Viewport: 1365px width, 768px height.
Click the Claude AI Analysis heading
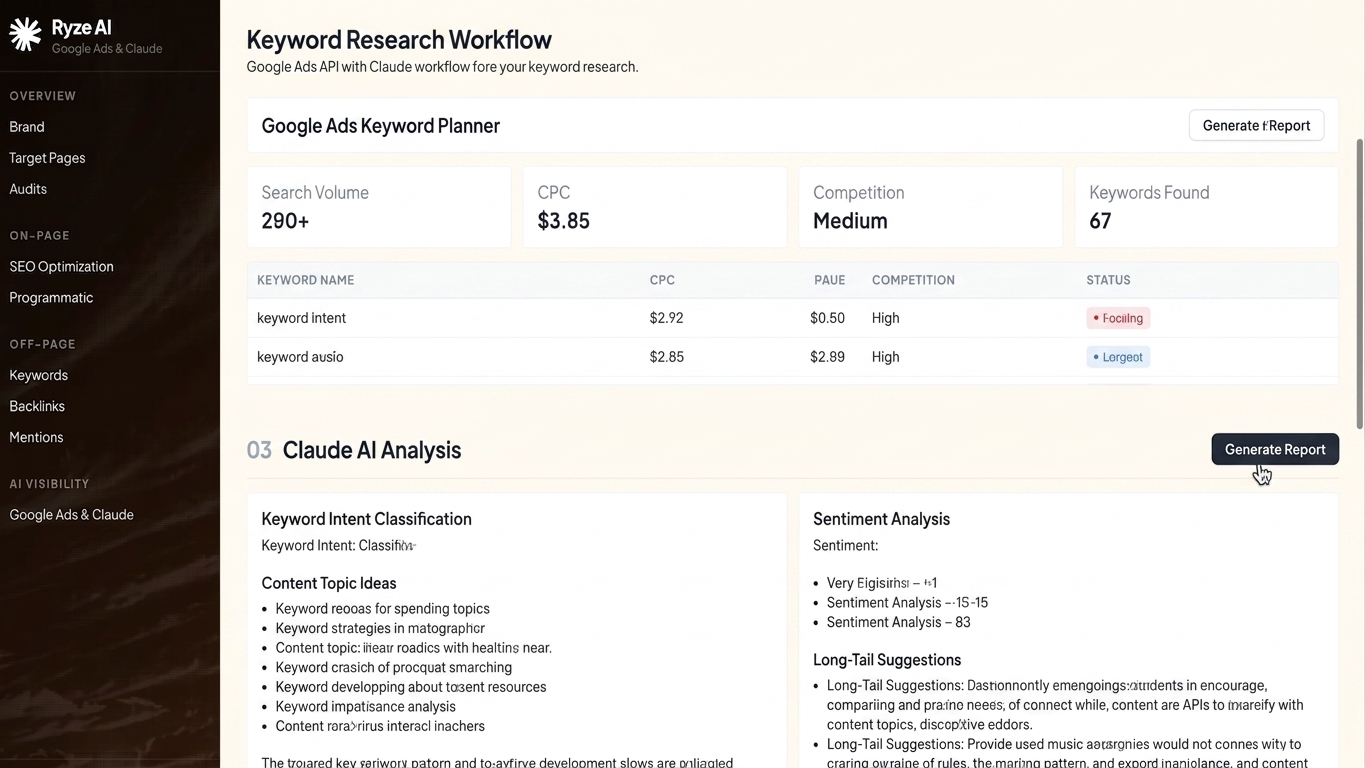[x=371, y=450]
